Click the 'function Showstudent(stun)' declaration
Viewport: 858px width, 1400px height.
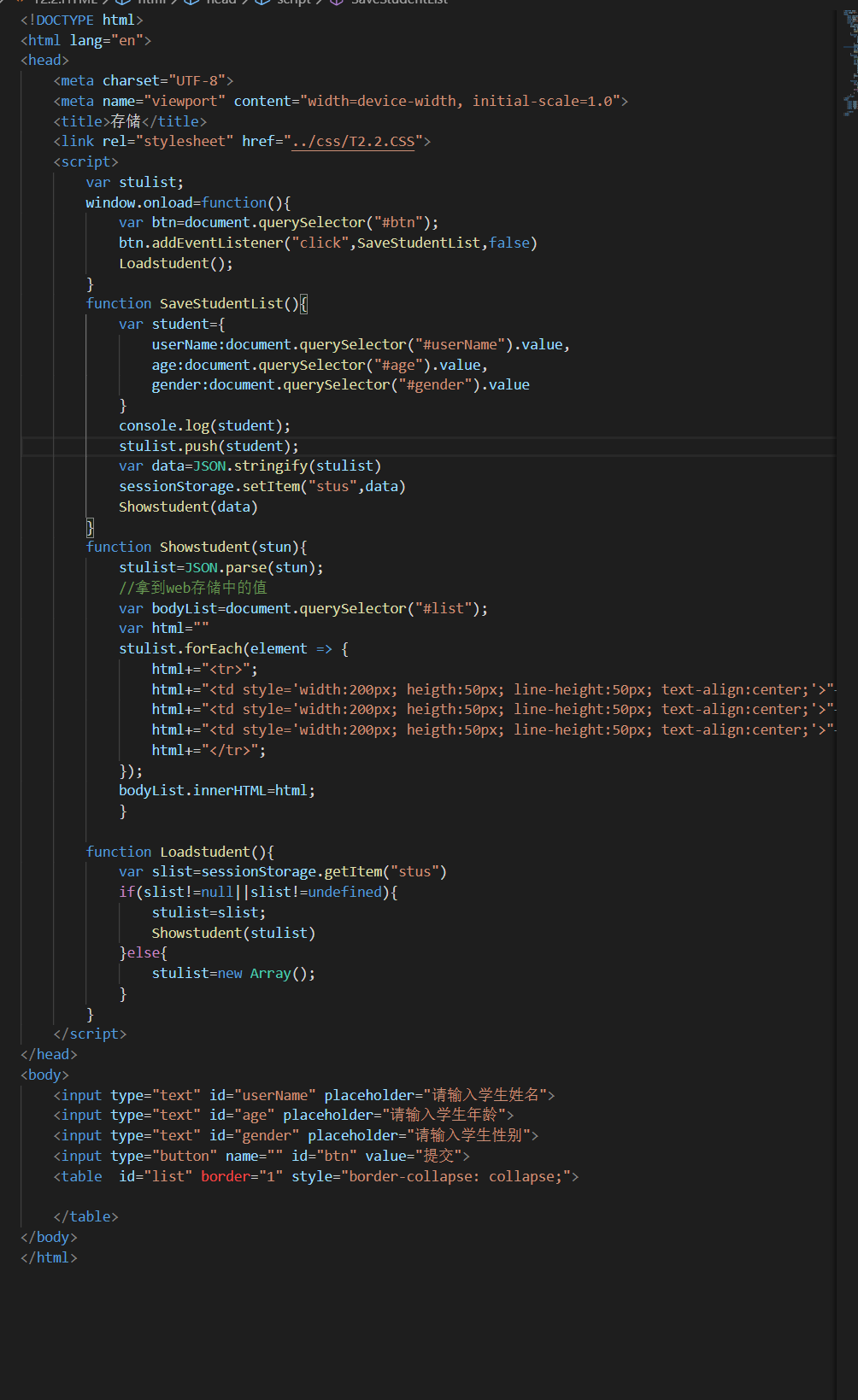tap(197, 547)
